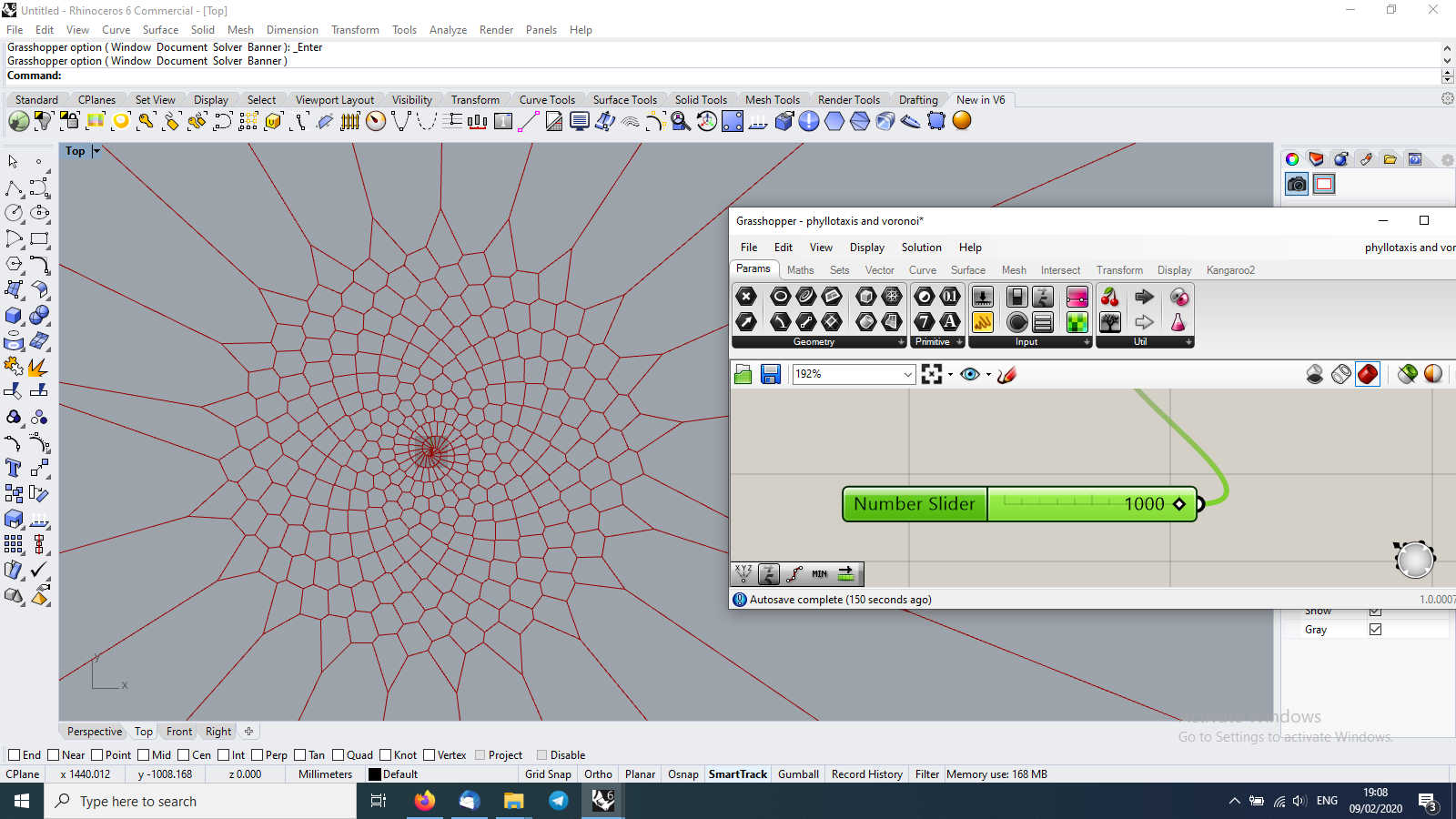The height and width of the screenshot is (819, 1456).
Task: Select the Ellipse tool in left sidebar
Action: [x=39, y=213]
